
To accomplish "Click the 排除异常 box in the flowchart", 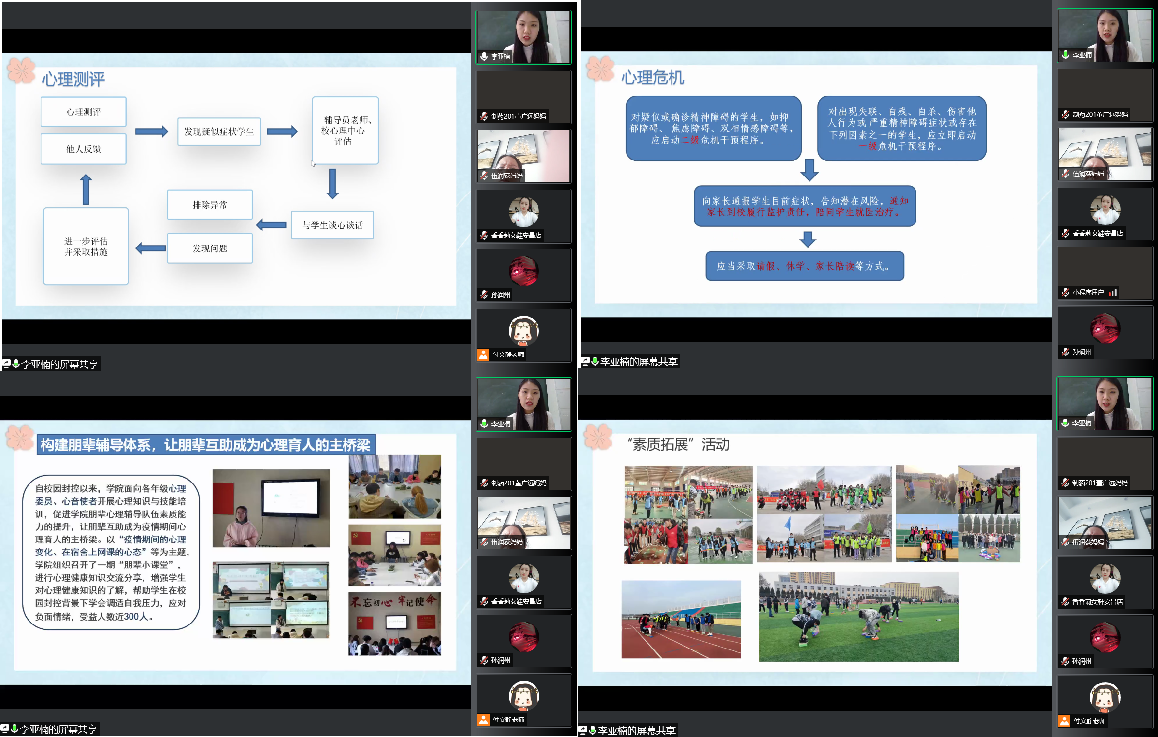I will [x=210, y=205].
